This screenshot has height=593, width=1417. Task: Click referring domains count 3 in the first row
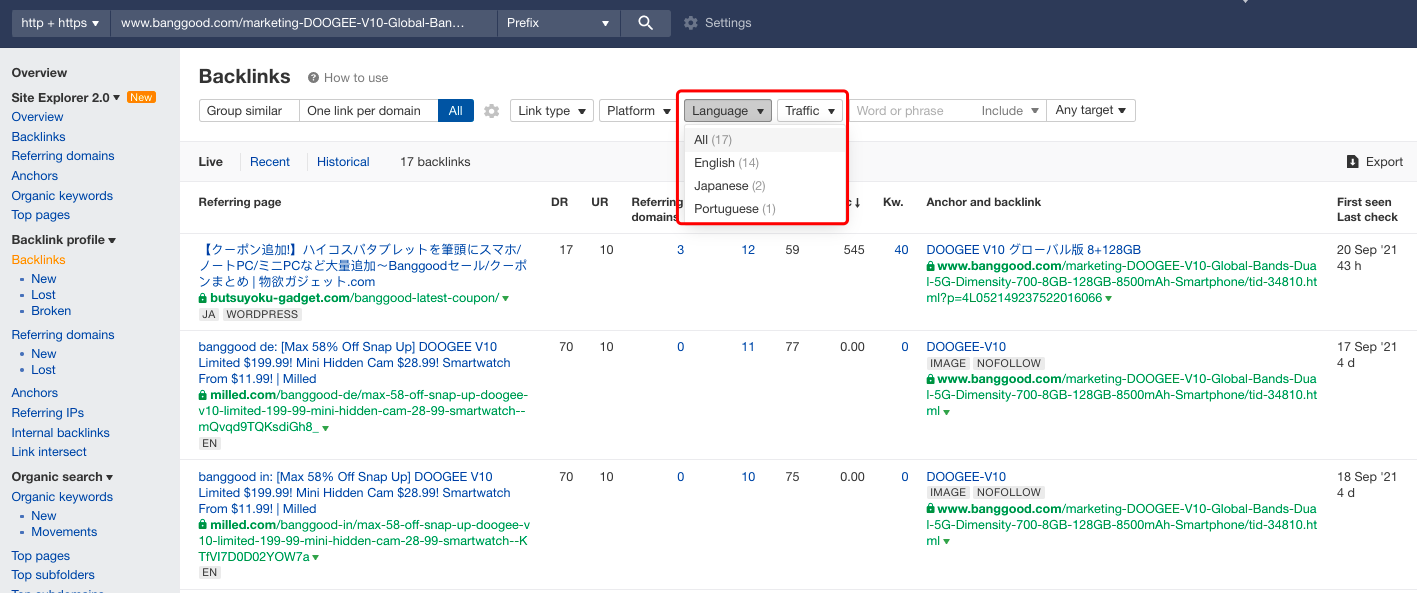pos(680,250)
